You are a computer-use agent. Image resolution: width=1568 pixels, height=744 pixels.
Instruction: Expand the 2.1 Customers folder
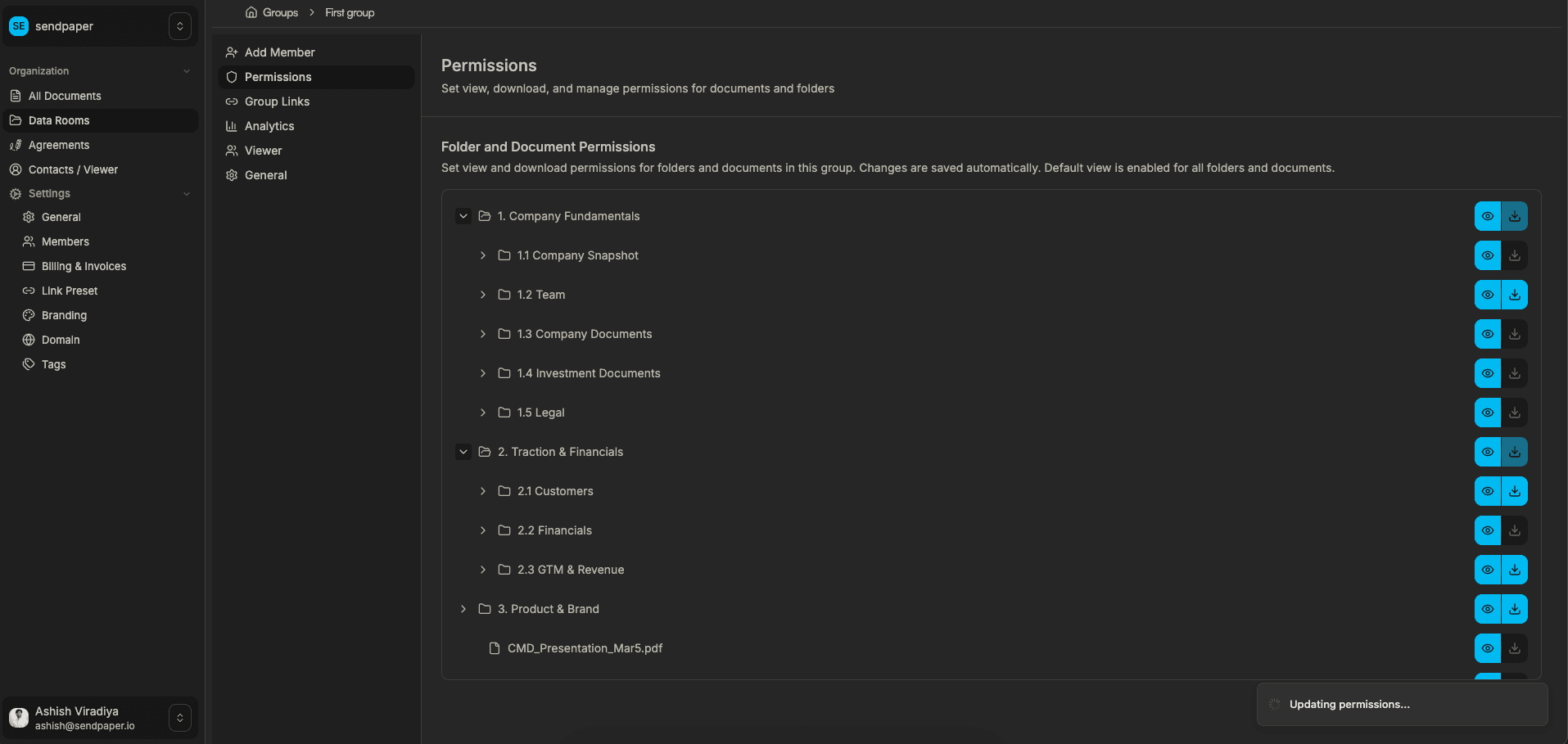point(483,491)
